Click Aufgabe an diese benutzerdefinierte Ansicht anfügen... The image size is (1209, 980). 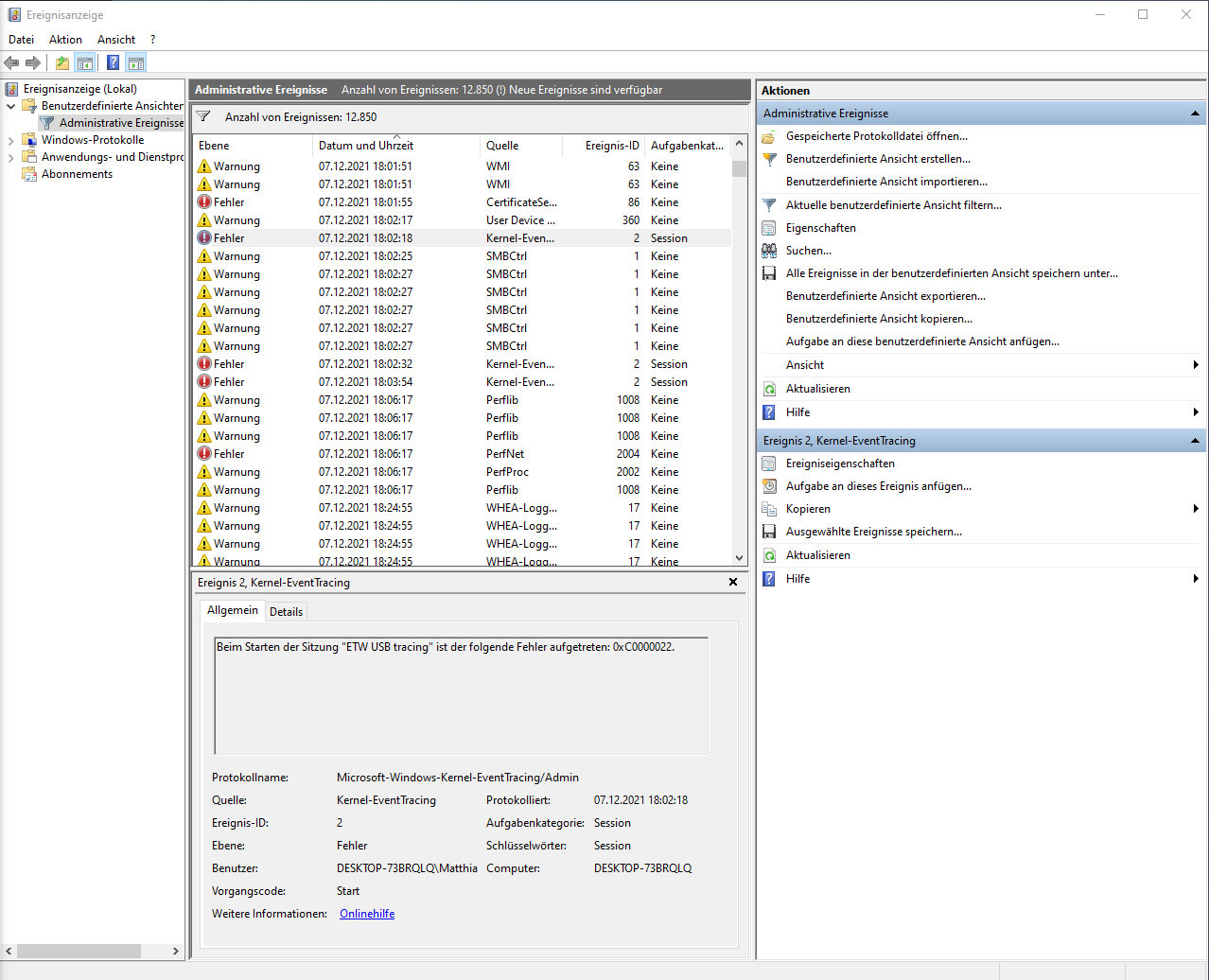[922, 341]
